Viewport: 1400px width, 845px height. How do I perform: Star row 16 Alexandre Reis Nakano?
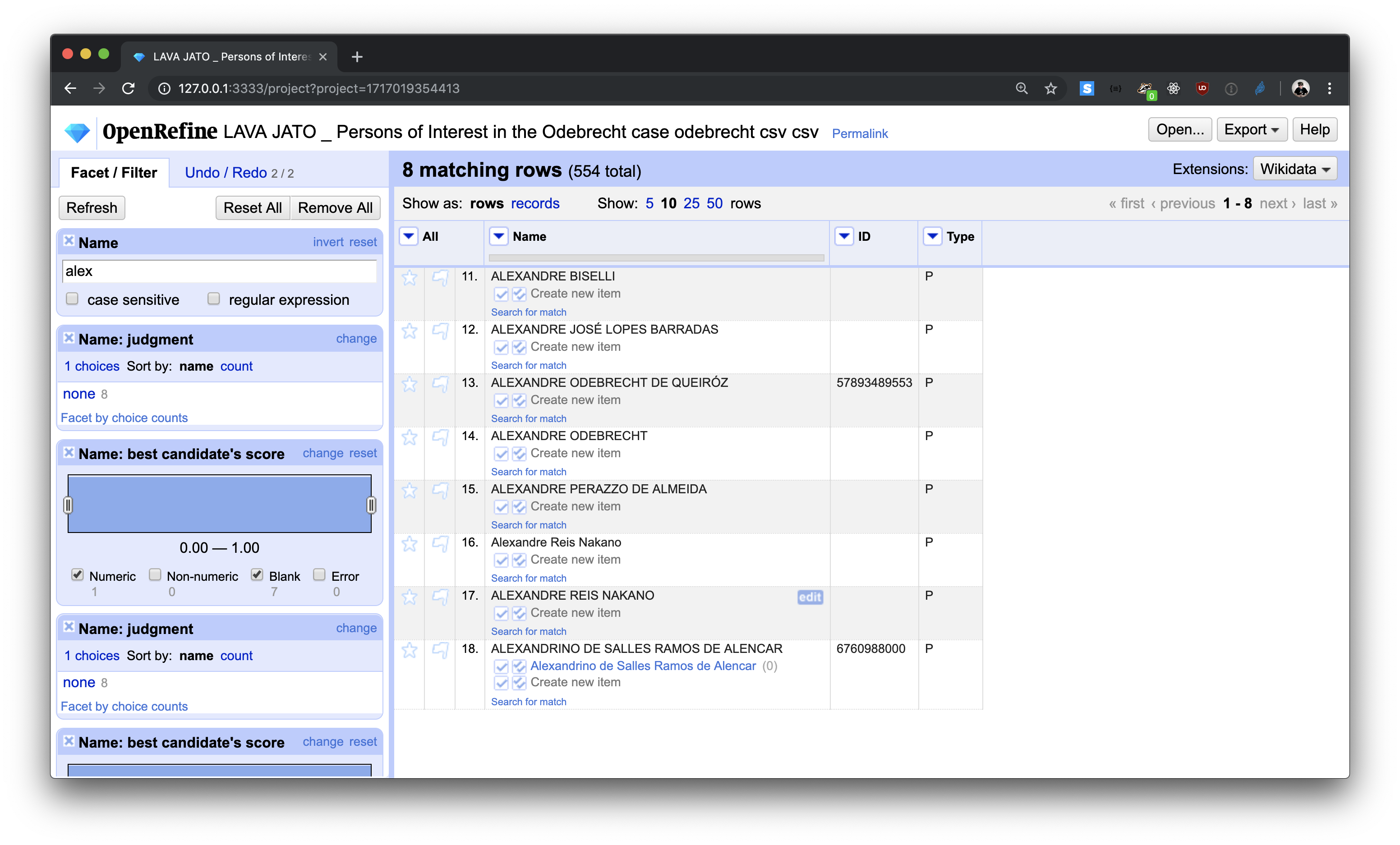[409, 544]
